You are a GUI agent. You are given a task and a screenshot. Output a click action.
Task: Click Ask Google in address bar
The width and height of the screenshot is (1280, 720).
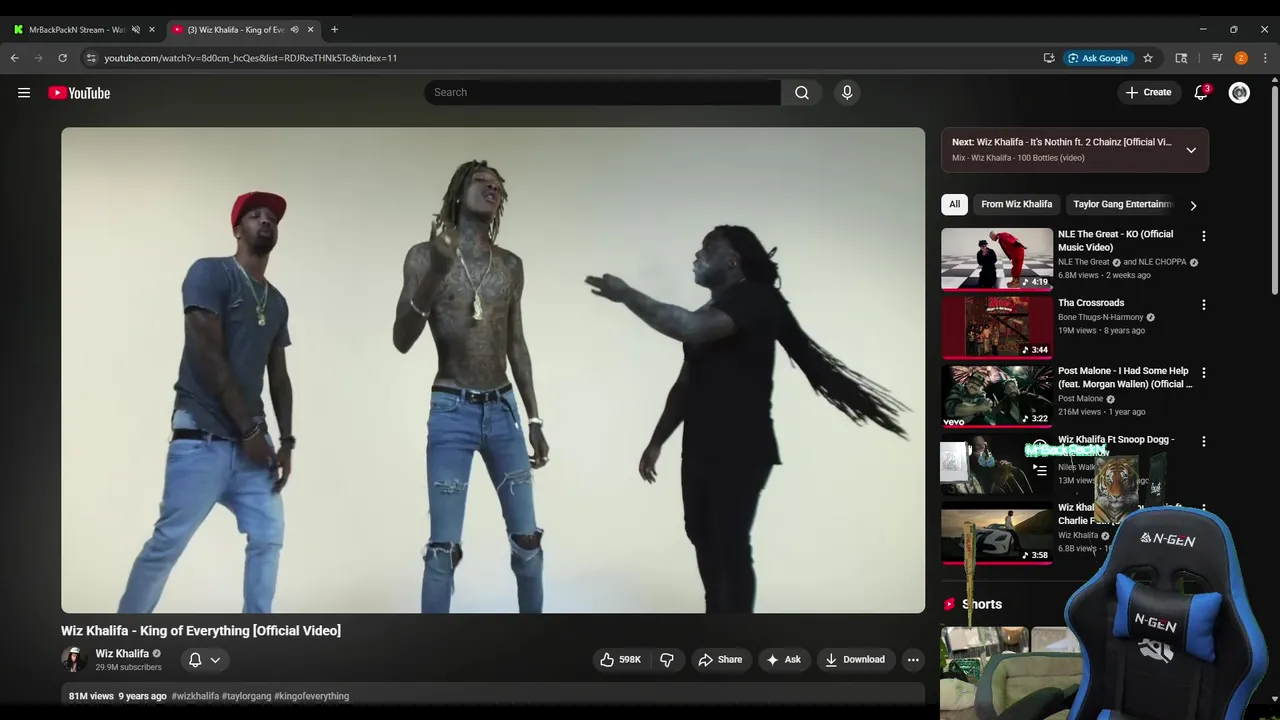1097,58
